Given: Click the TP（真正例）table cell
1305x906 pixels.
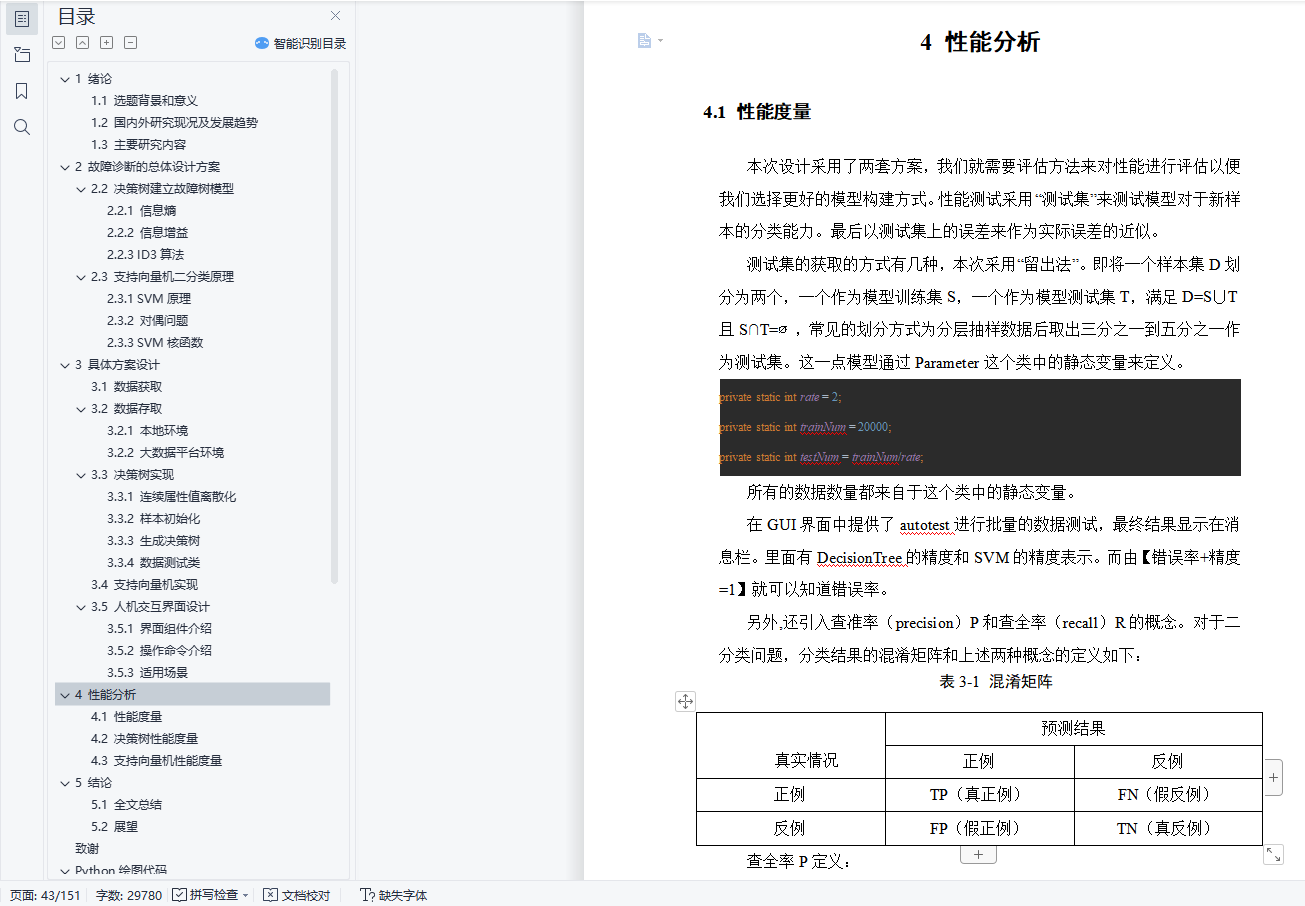Looking at the screenshot, I should click(979, 795).
